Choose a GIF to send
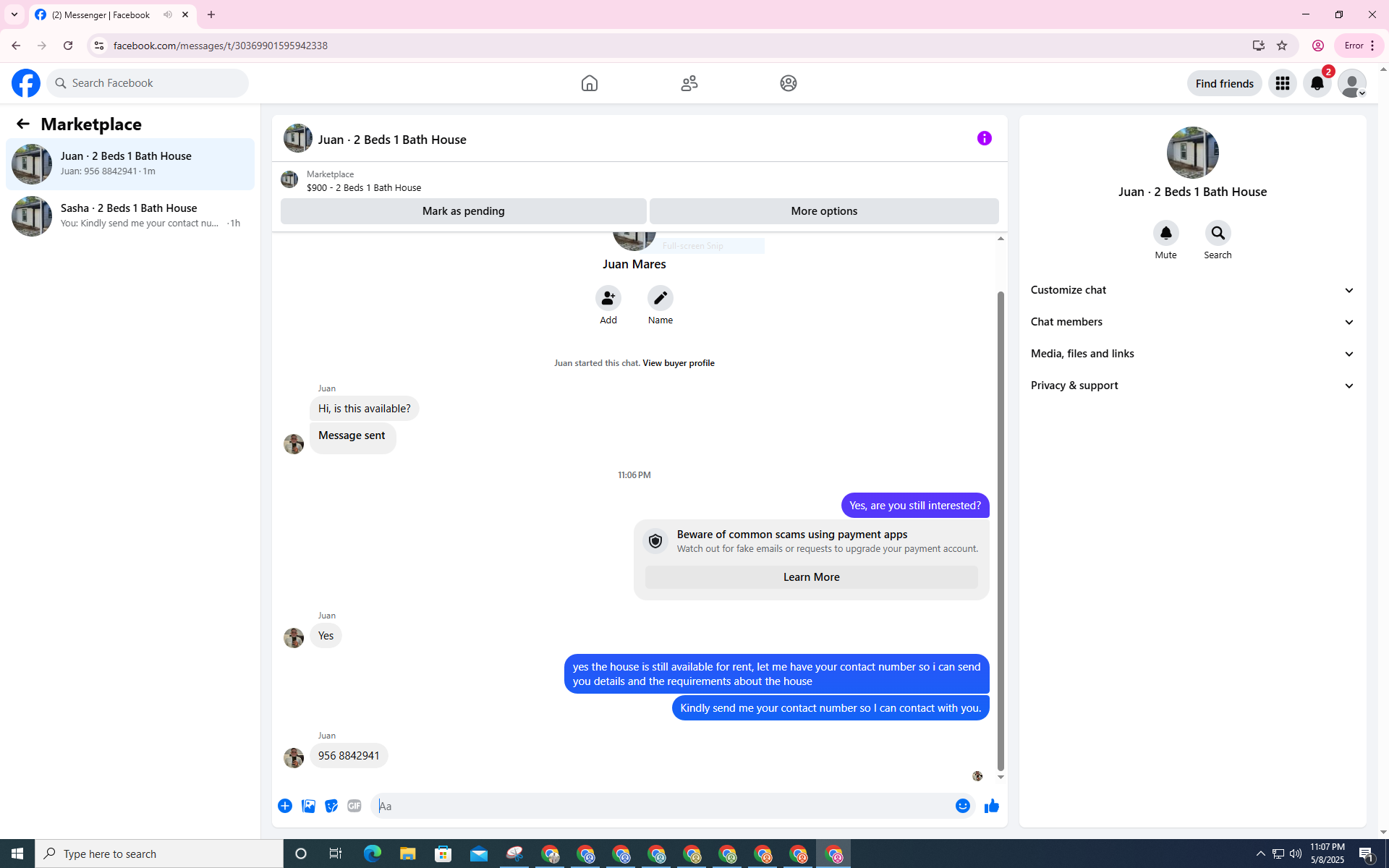This screenshot has height=868, width=1389. tap(354, 806)
